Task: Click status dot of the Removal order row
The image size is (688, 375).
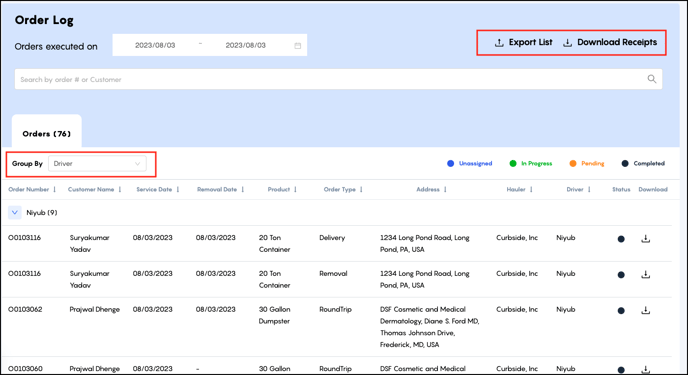Action: [x=621, y=275]
